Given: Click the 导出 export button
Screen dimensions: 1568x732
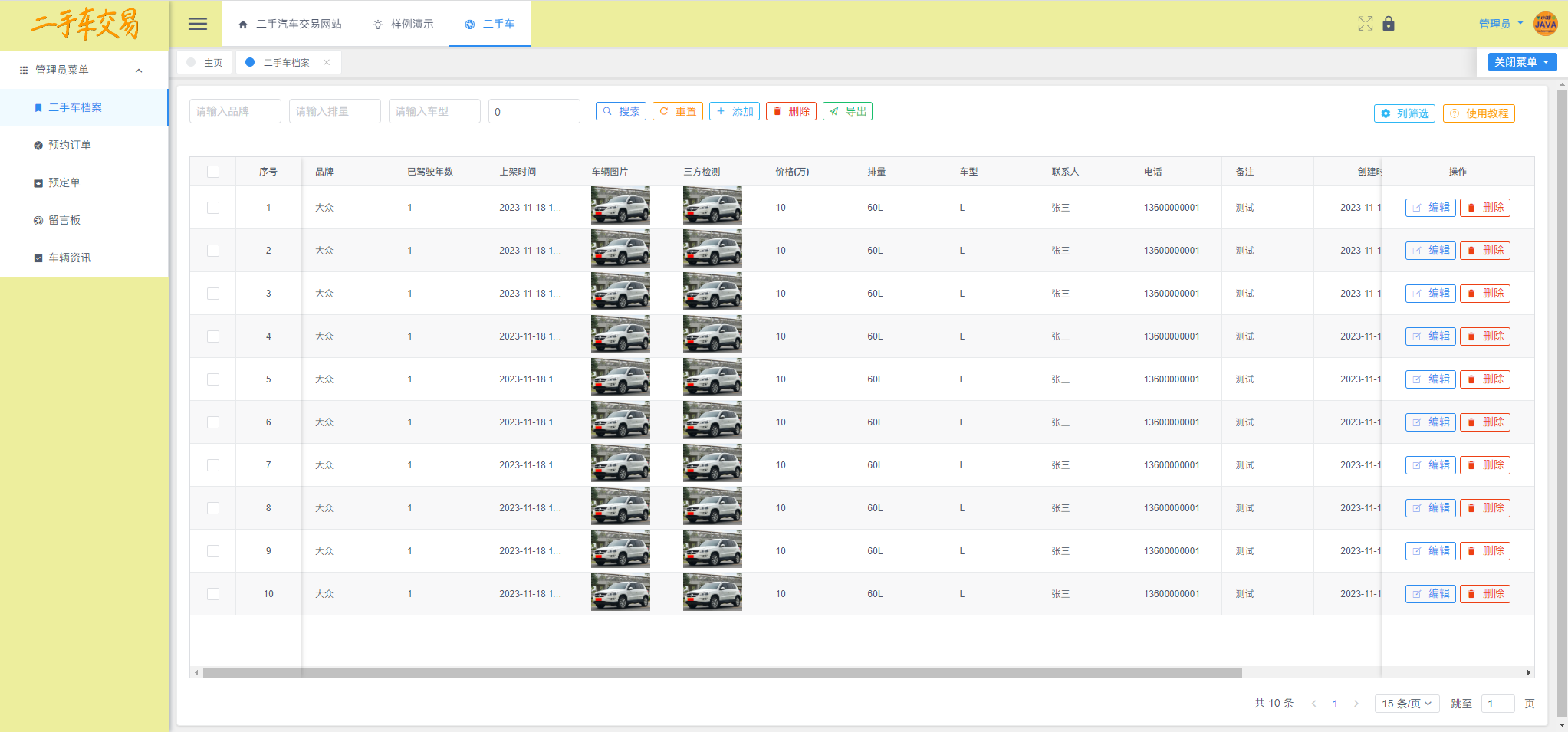Looking at the screenshot, I should [847, 112].
